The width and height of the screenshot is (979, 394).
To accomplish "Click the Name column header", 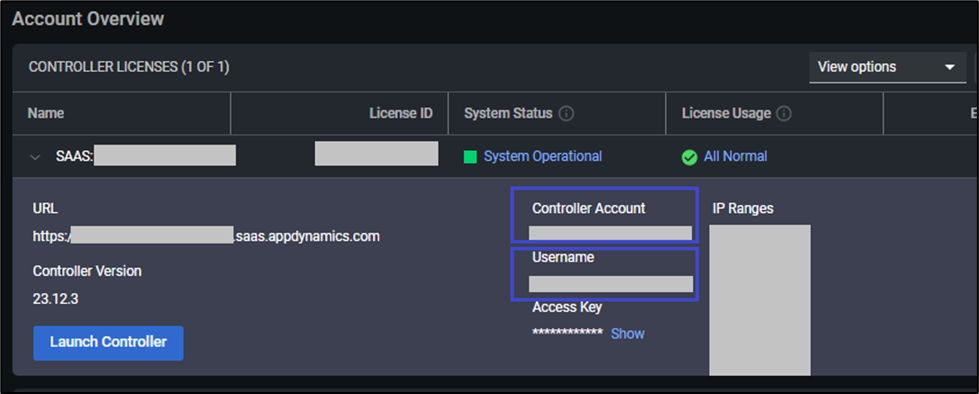I will click(x=46, y=114).
